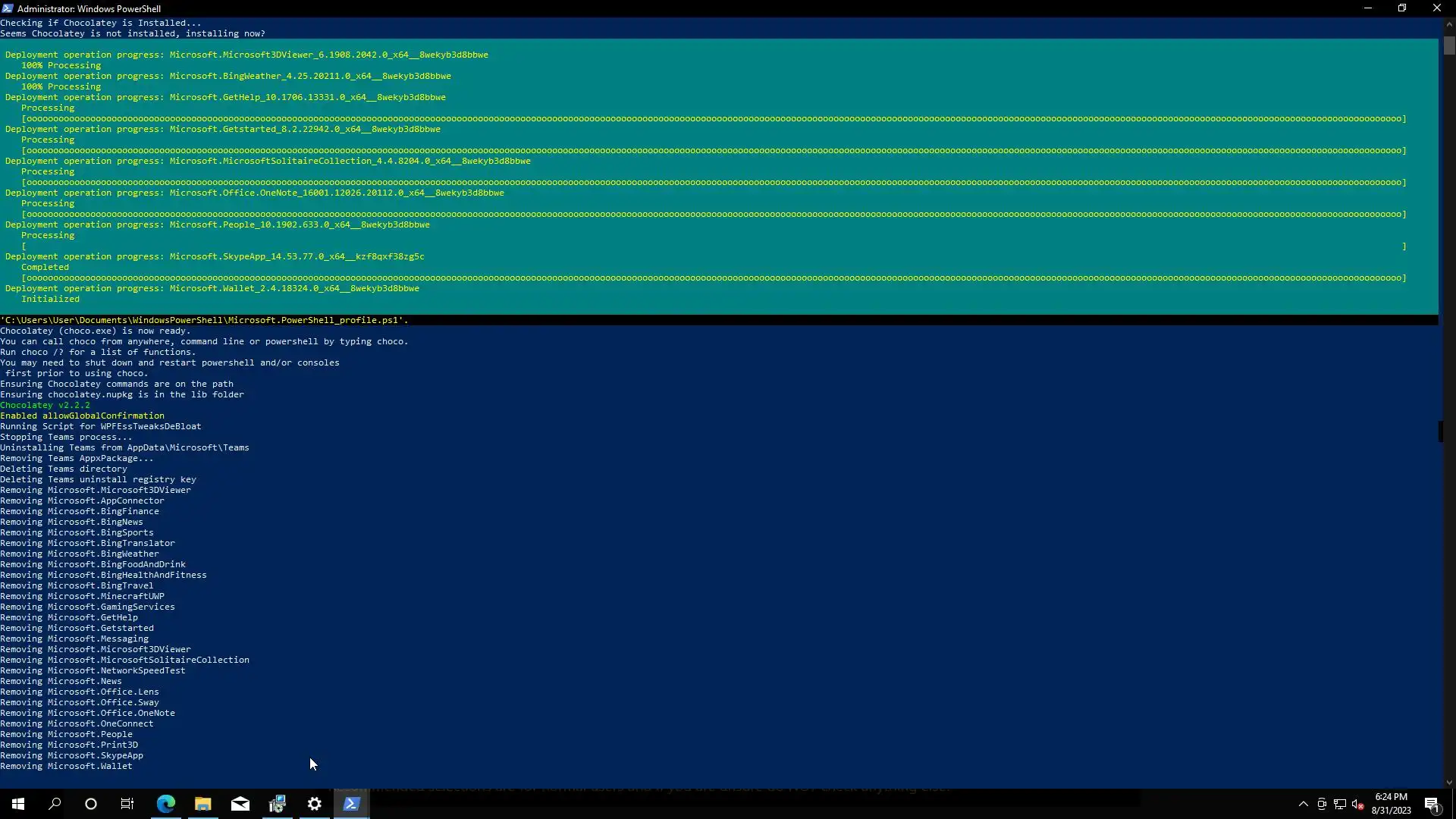Click the Cortana circle icon
1456x819 pixels.
click(91, 804)
